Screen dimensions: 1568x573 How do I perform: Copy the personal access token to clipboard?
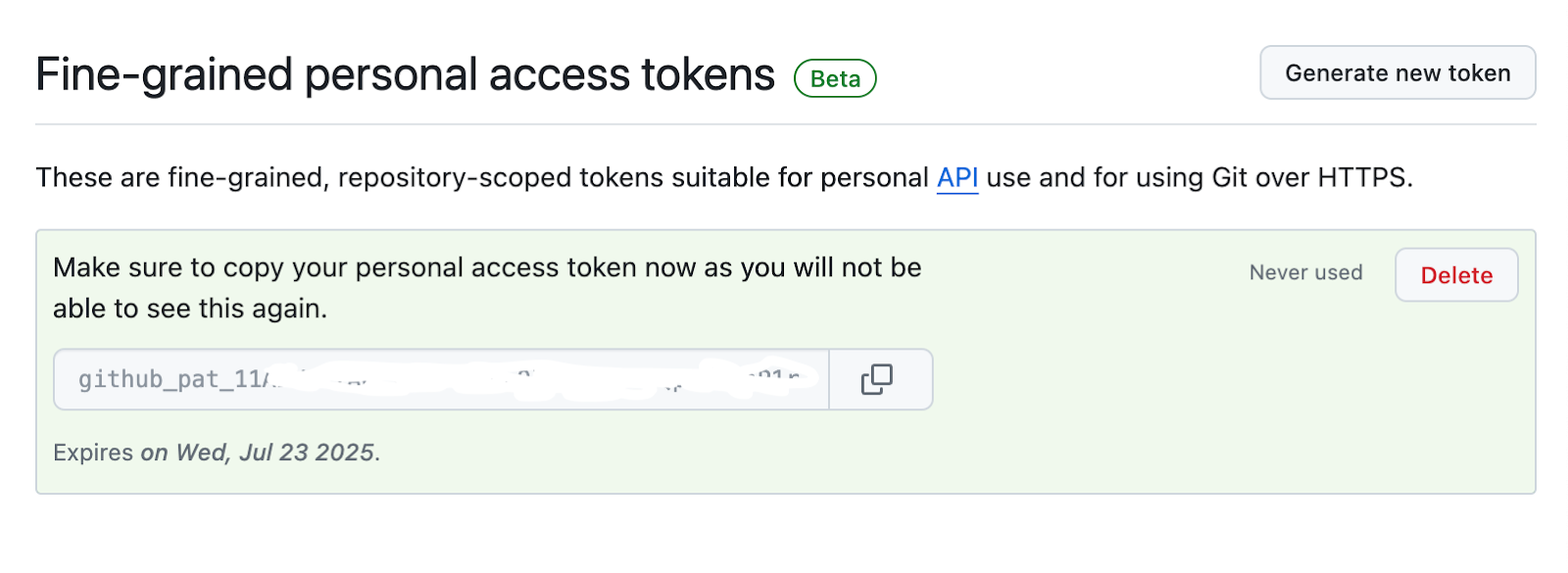coord(877,379)
